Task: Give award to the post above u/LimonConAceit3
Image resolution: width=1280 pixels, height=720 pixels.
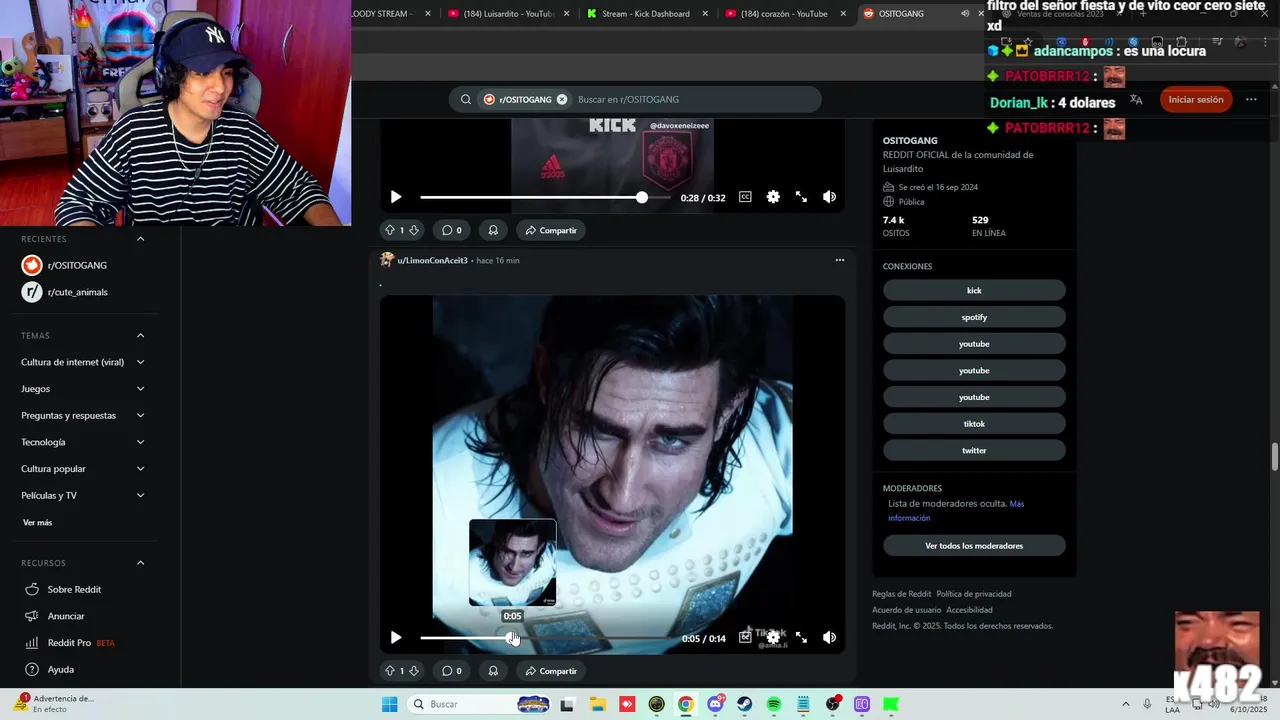Action: point(493,230)
